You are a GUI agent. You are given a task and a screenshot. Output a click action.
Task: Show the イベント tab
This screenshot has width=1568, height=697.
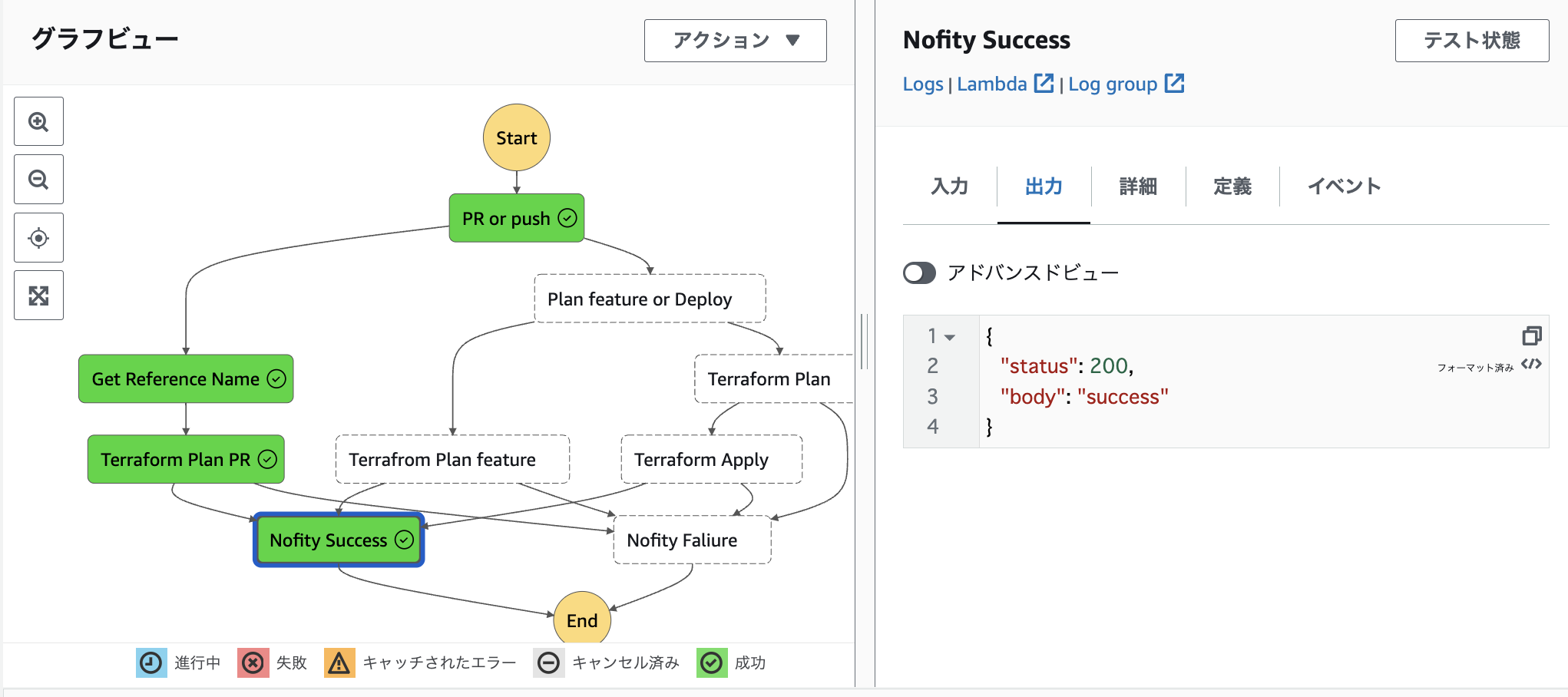click(x=1344, y=187)
